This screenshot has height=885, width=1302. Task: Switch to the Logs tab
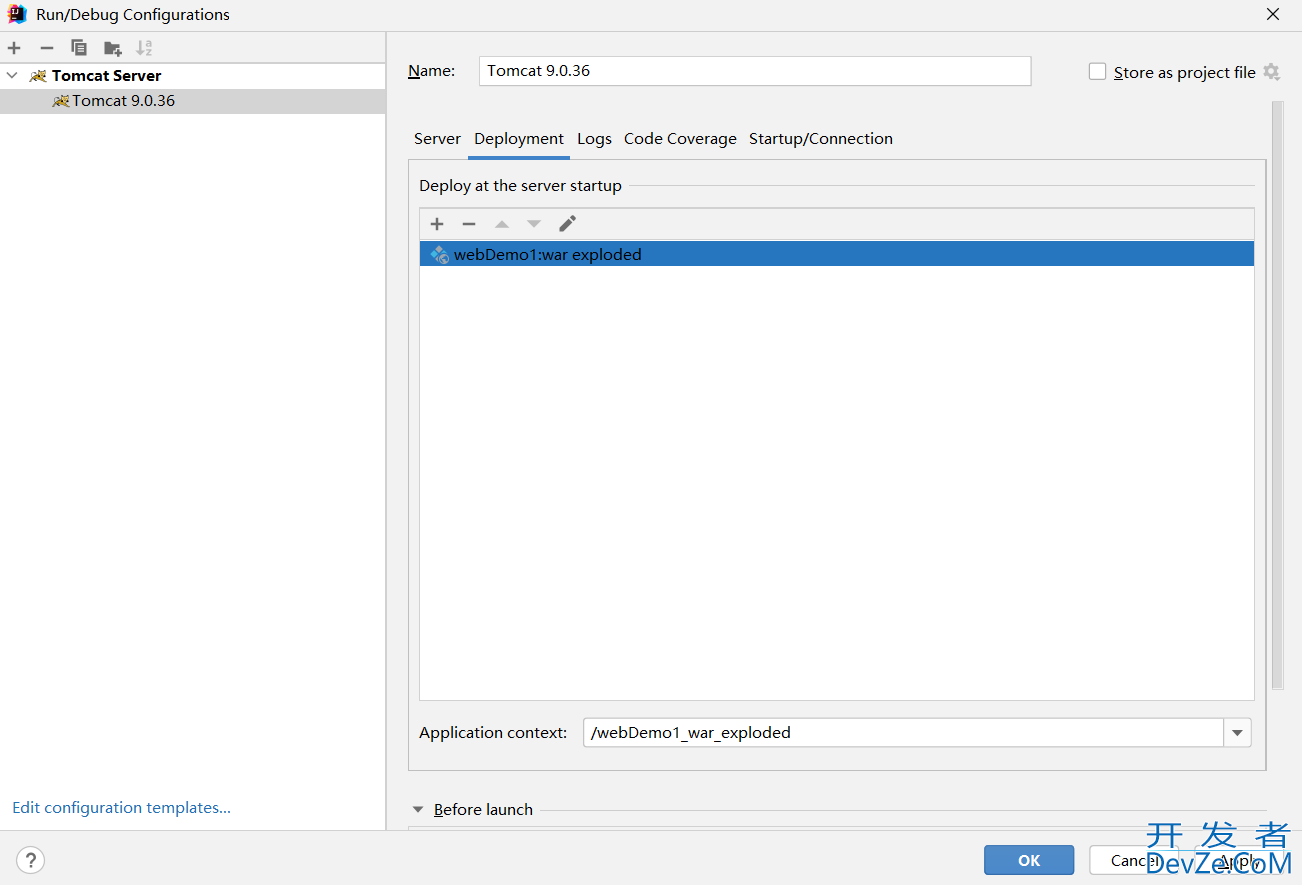point(594,139)
